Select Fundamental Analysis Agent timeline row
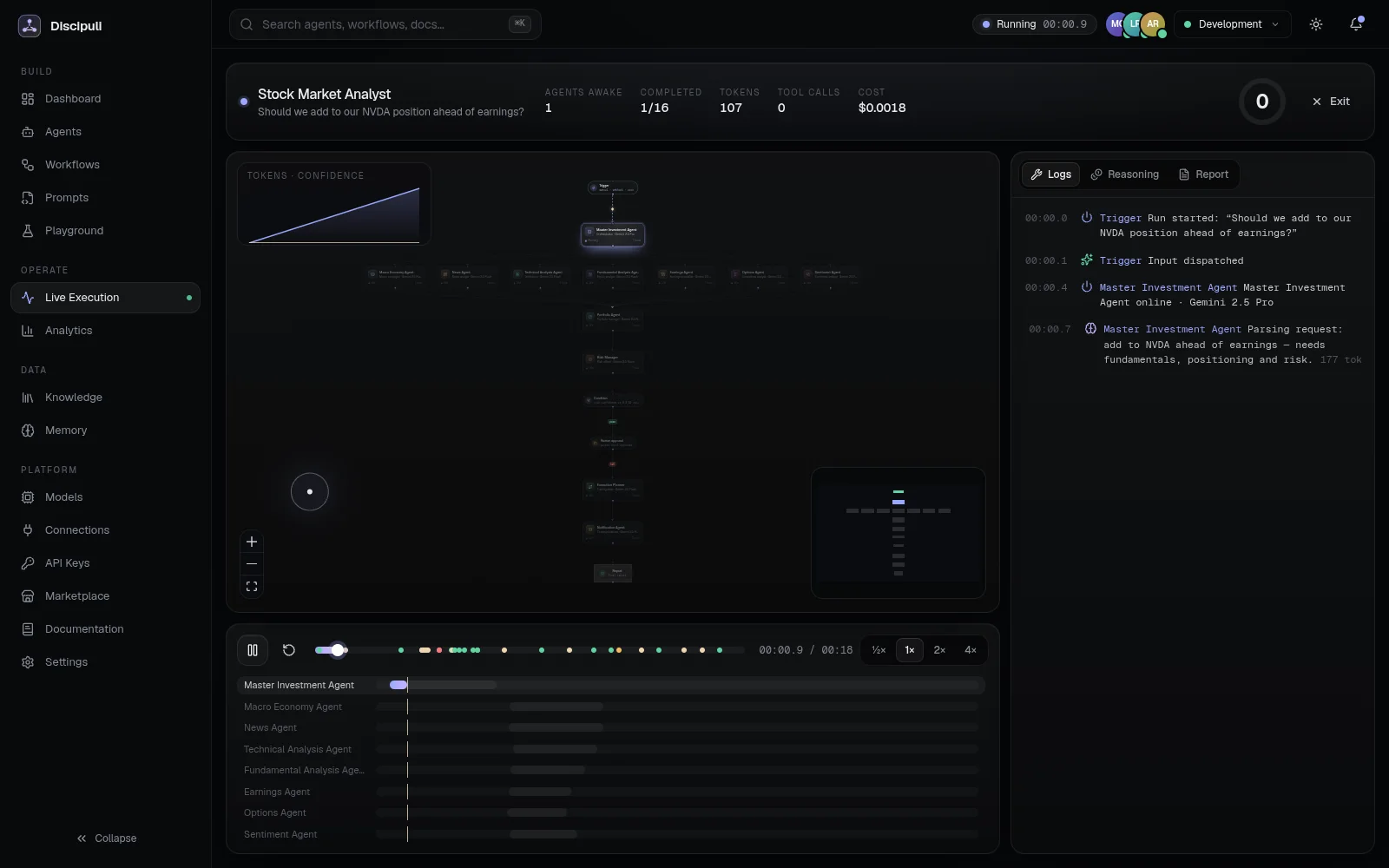 pos(610,771)
